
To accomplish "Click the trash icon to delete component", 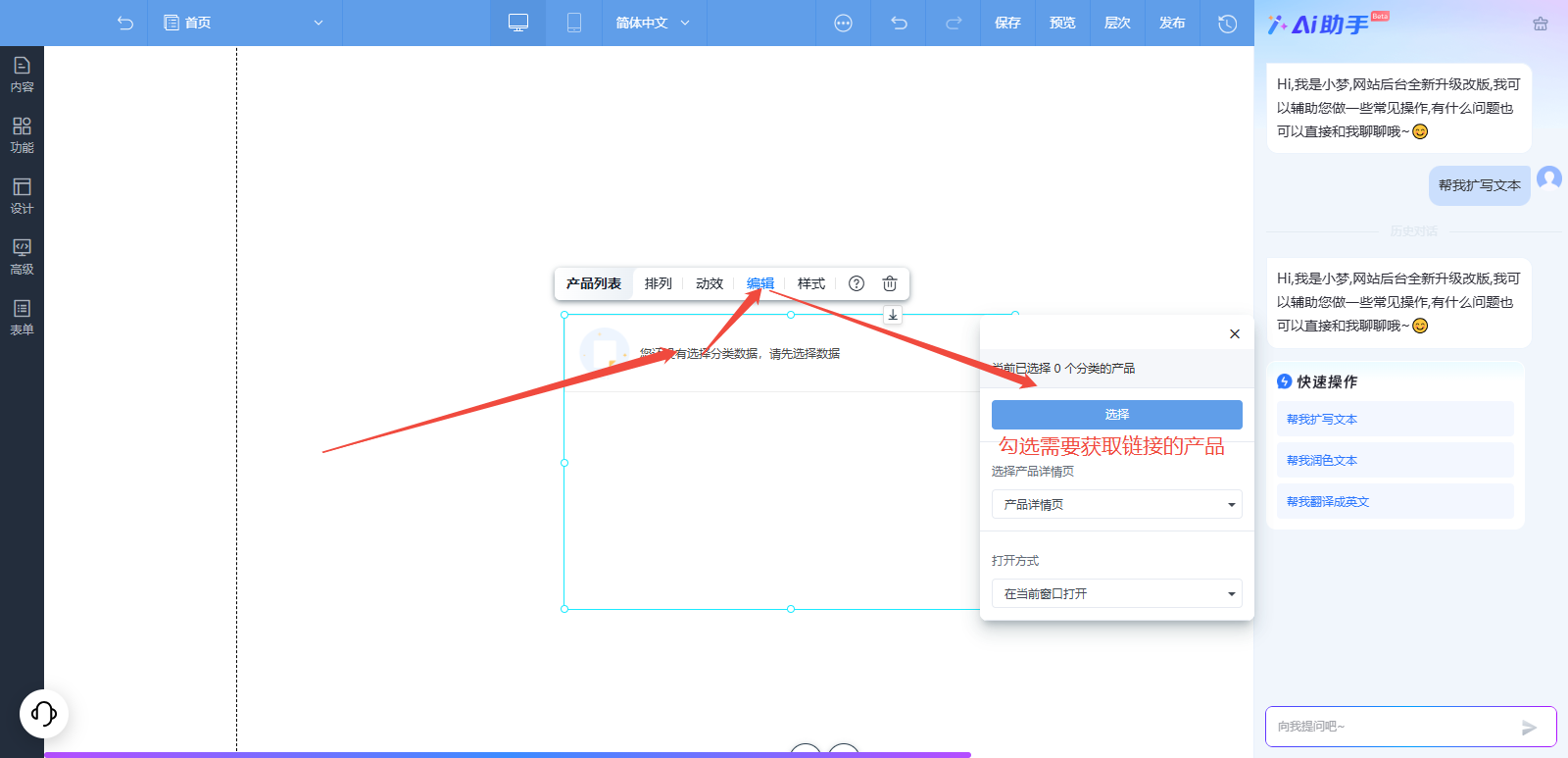I will (x=890, y=283).
